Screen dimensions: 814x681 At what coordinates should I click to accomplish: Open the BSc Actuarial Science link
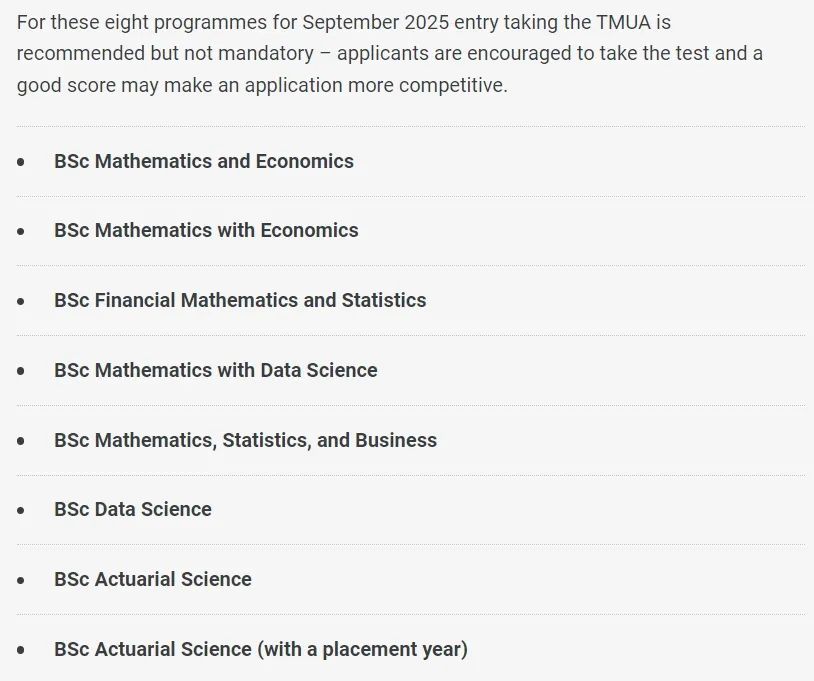coord(153,580)
